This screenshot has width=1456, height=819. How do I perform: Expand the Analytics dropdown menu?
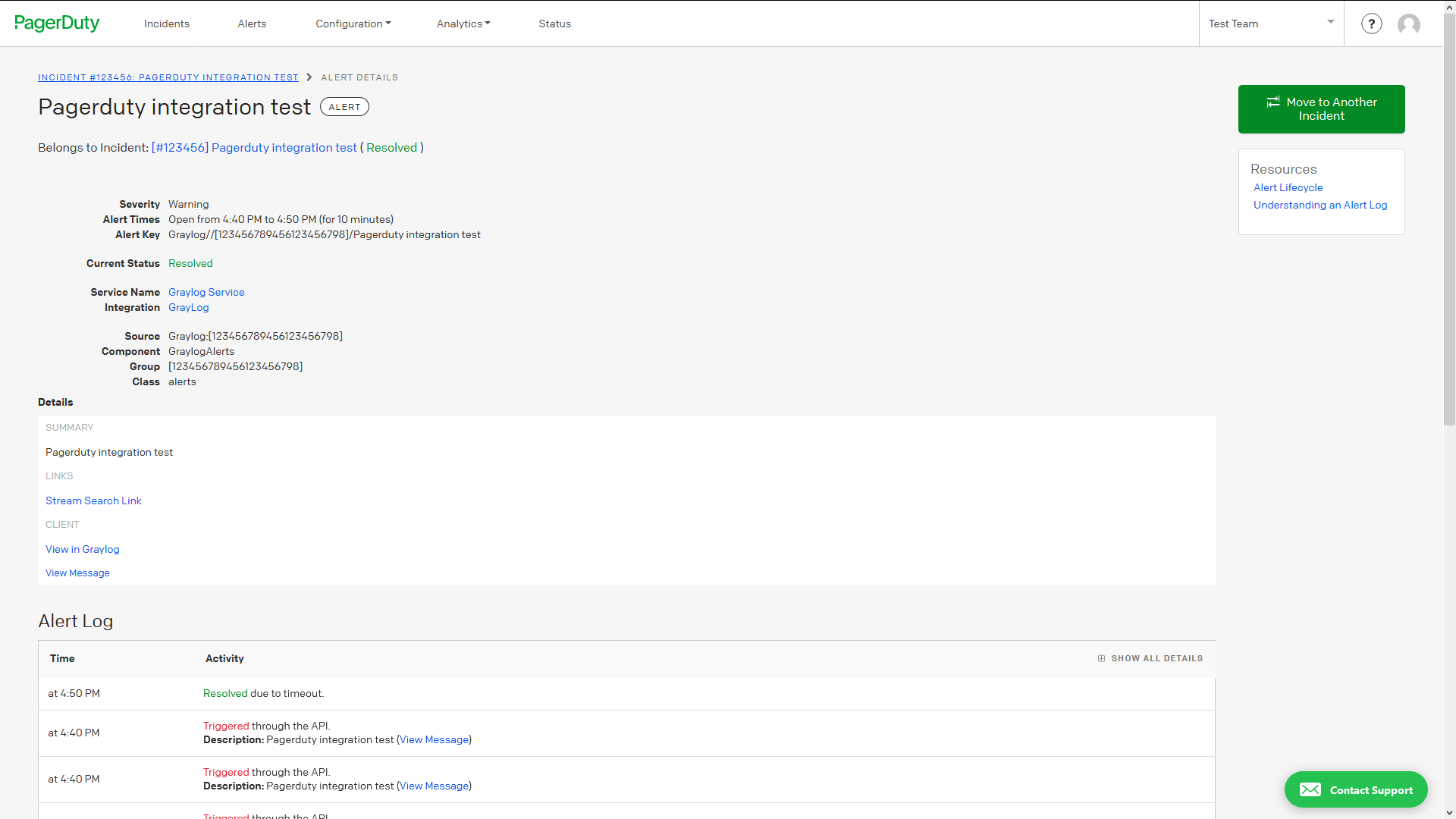coord(463,23)
